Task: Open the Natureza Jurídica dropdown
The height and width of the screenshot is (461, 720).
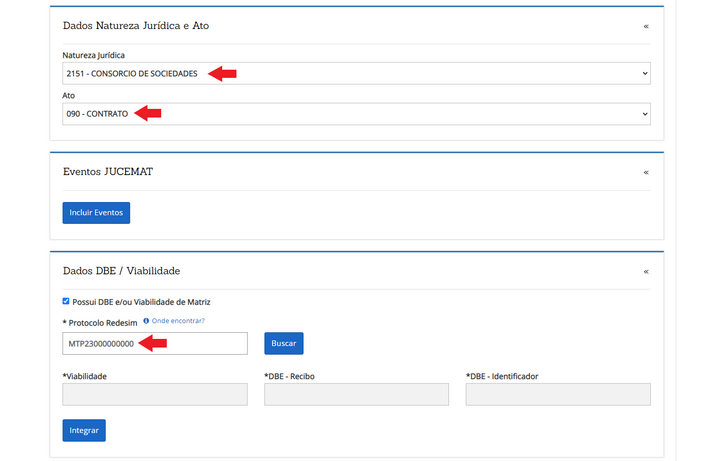Action: click(x=356, y=73)
